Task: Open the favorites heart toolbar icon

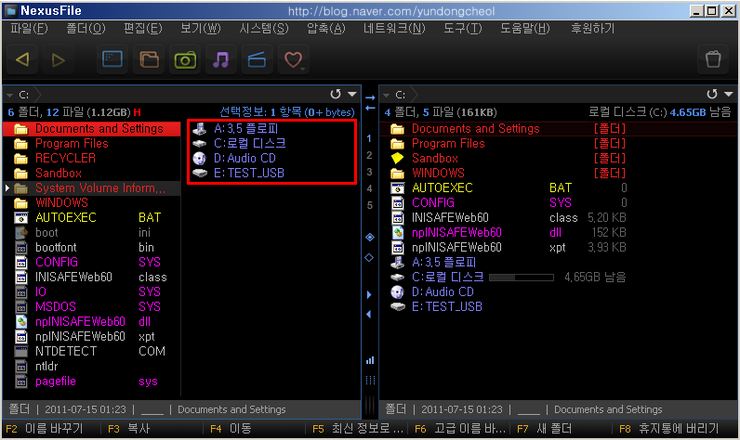Action: click(293, 60)
